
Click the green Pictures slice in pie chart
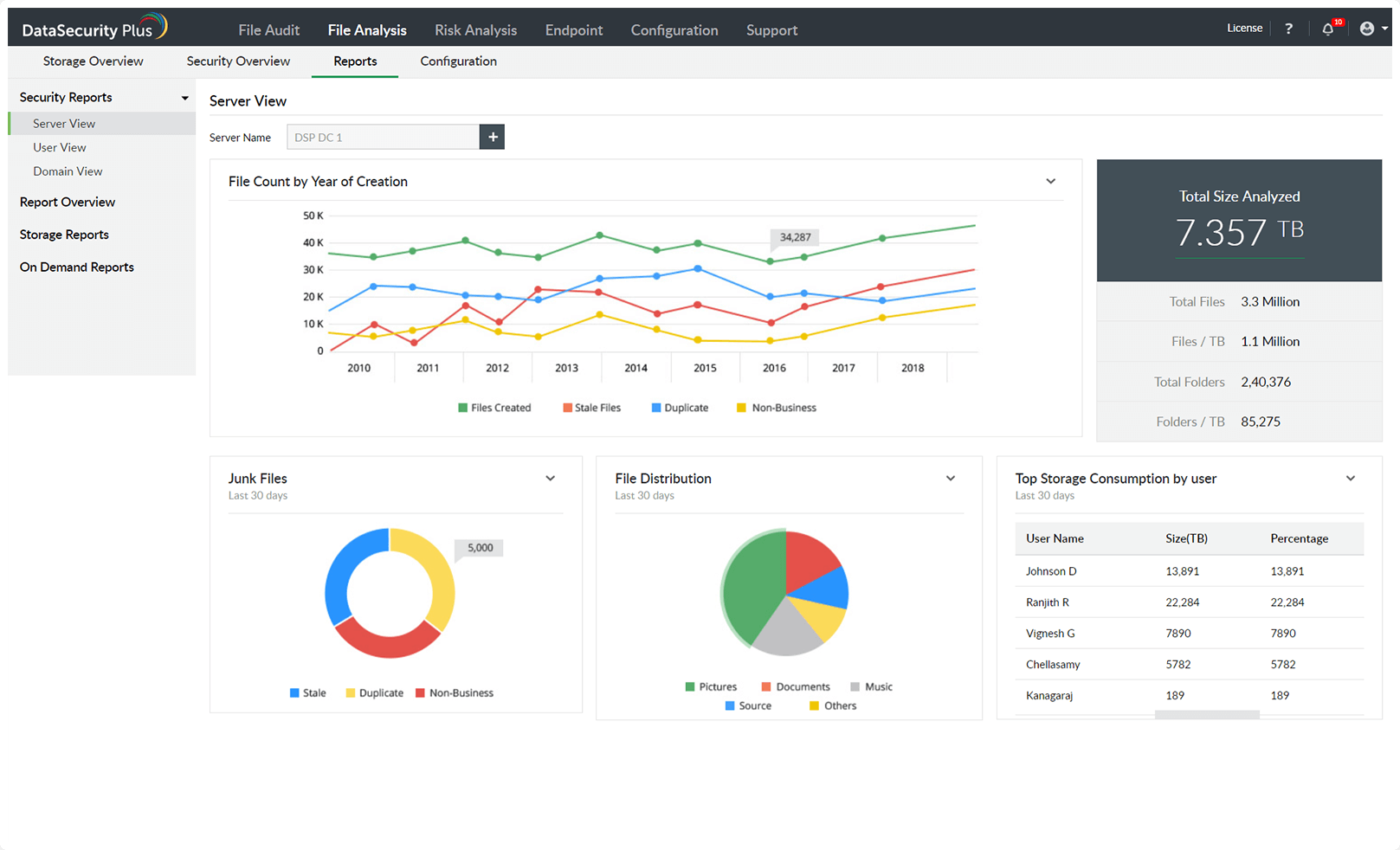point(749,589)
